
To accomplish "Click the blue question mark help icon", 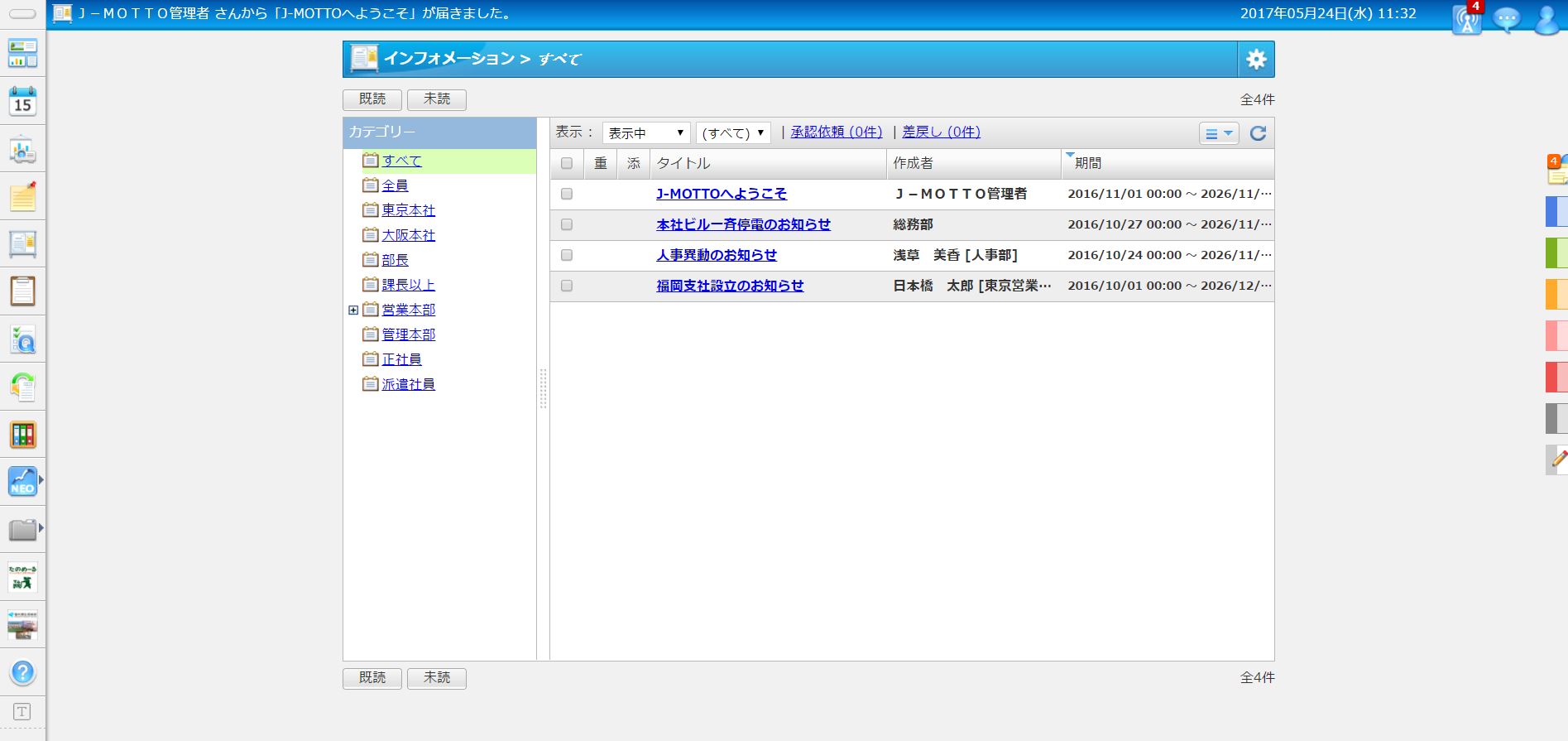I will (x=22, y=672).
